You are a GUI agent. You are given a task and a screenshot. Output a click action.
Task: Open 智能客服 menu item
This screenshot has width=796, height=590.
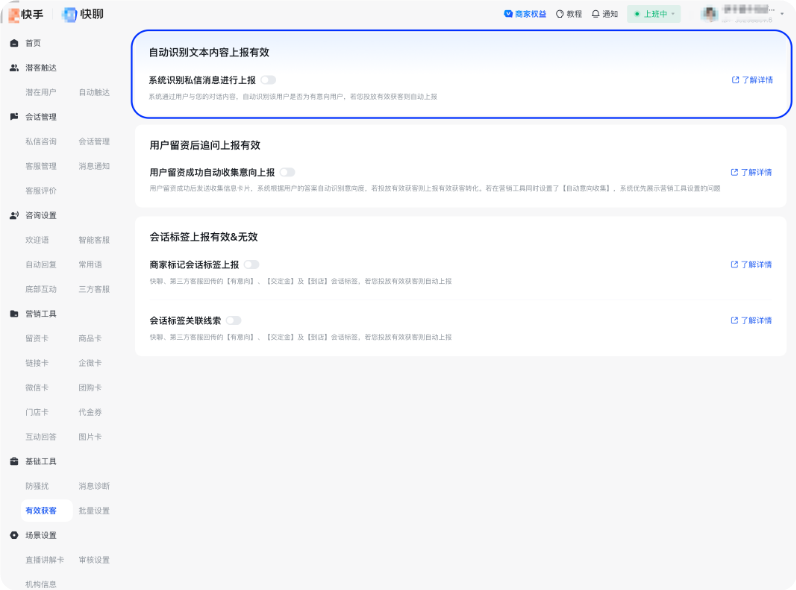94,241
